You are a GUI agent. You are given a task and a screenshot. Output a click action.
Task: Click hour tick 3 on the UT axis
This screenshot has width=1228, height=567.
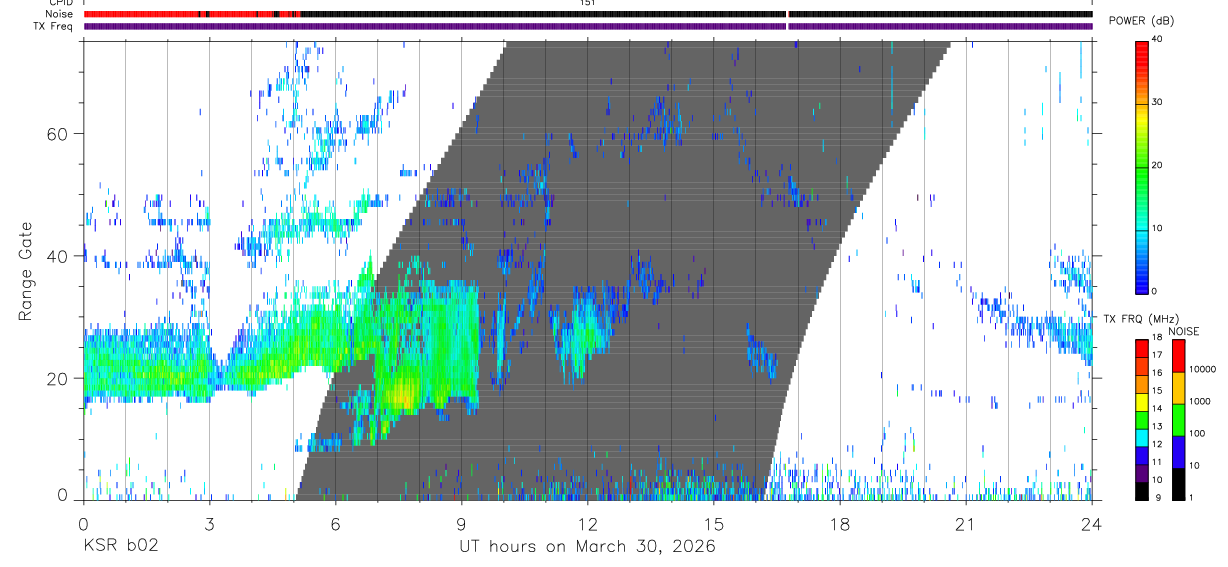210,524
